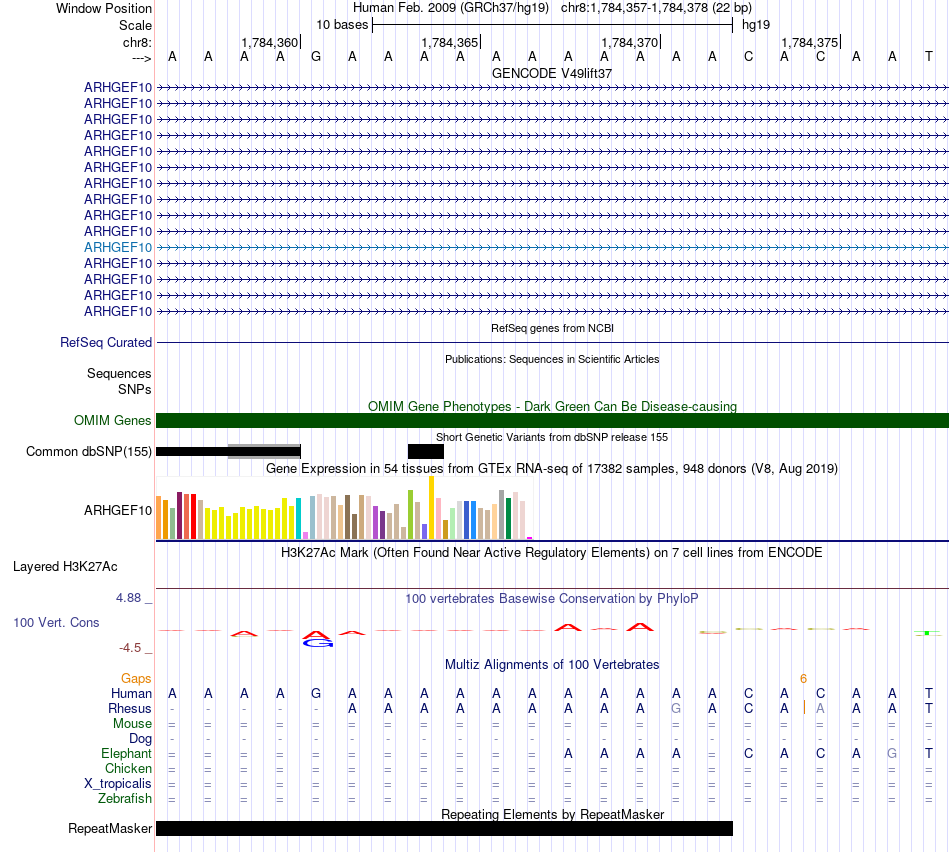Click the Rhesus alignment row label
The height and width of the screenshot is (852, 950).
pyautogui.click(x=130, y=708)
